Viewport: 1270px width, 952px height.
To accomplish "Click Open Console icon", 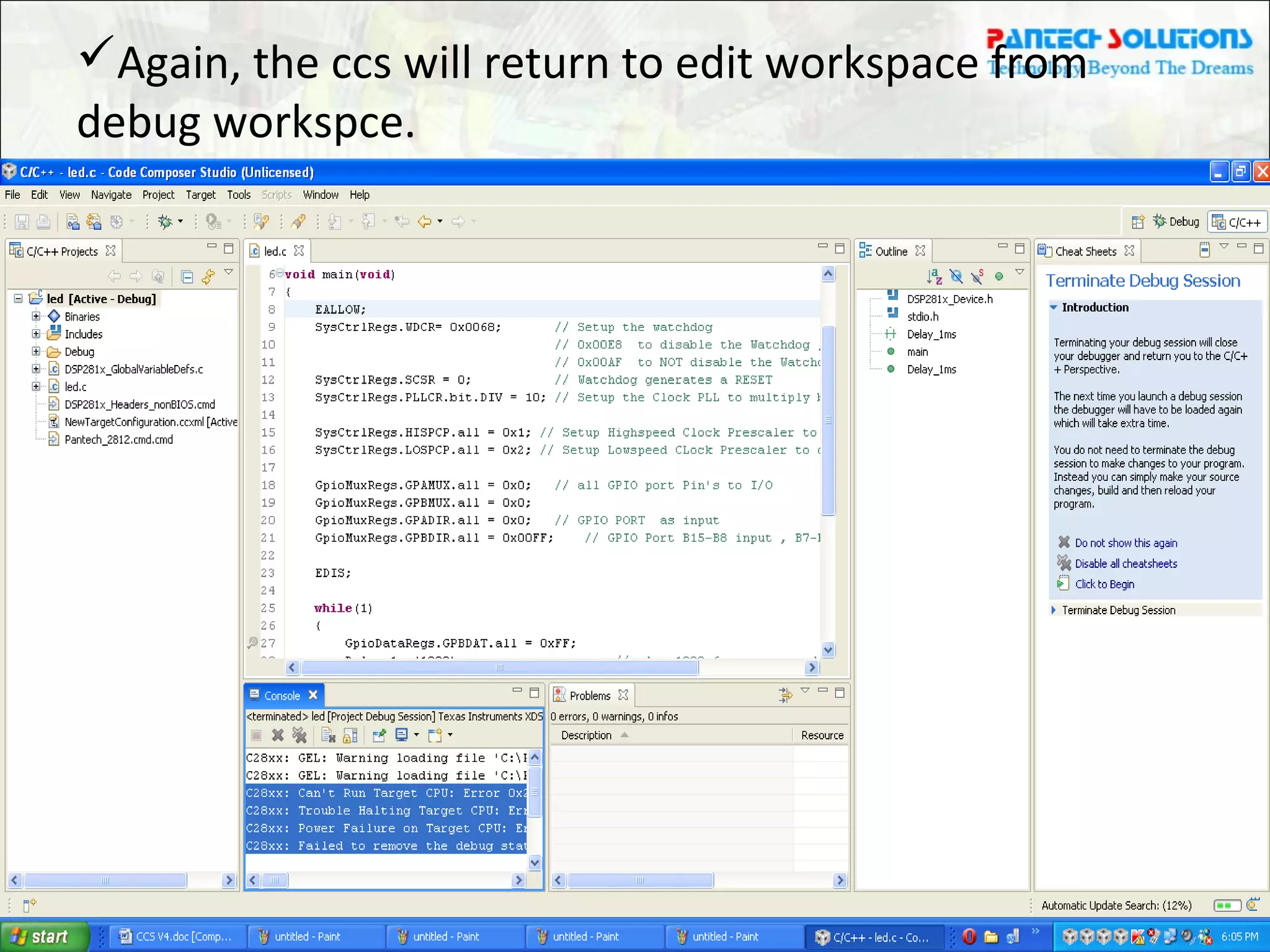I will (x=435, y=735).
